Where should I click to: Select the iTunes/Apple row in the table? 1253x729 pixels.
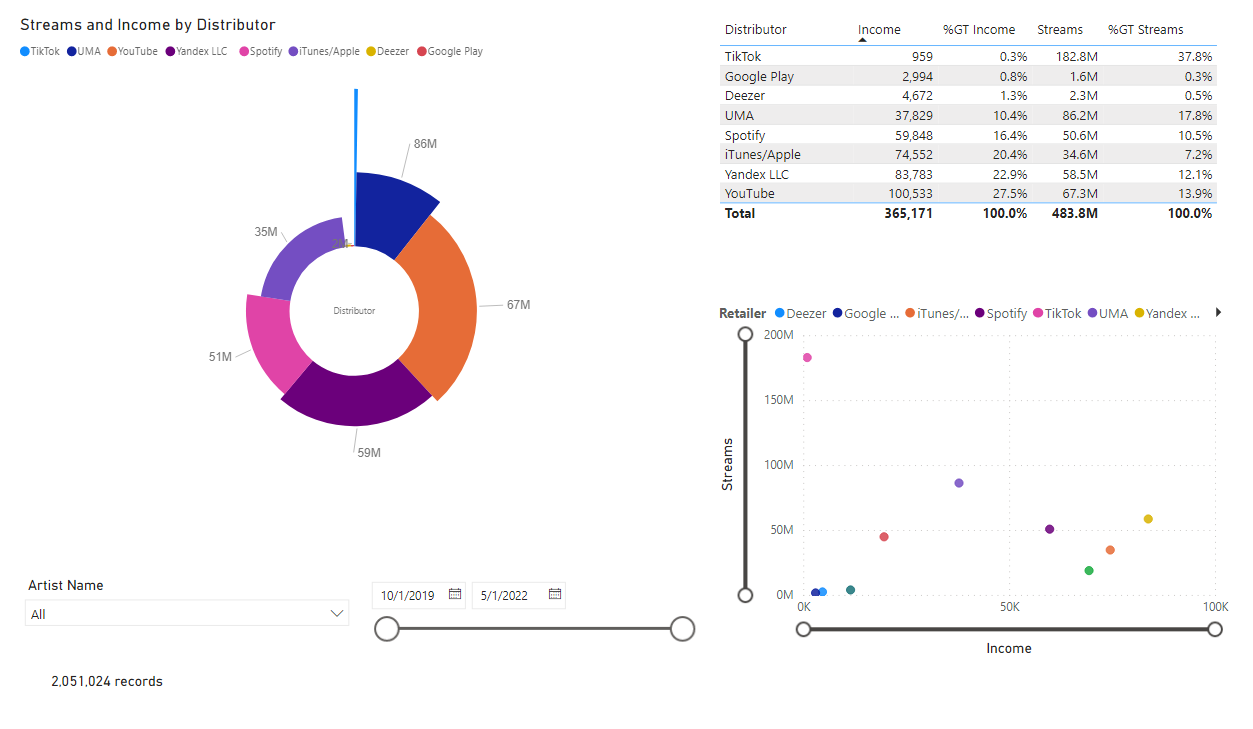point(968,154)
